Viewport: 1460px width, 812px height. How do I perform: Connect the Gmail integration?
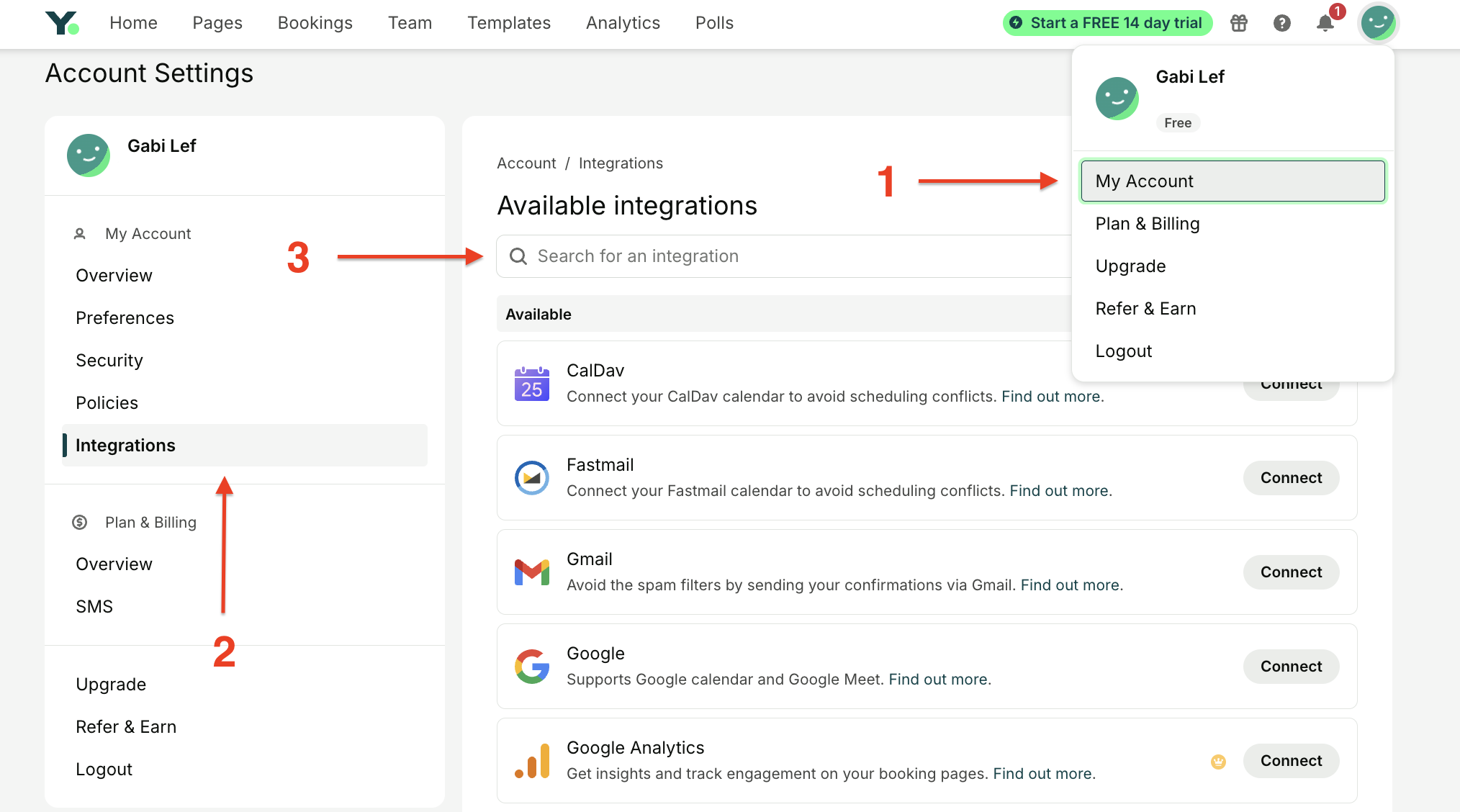1290,572
